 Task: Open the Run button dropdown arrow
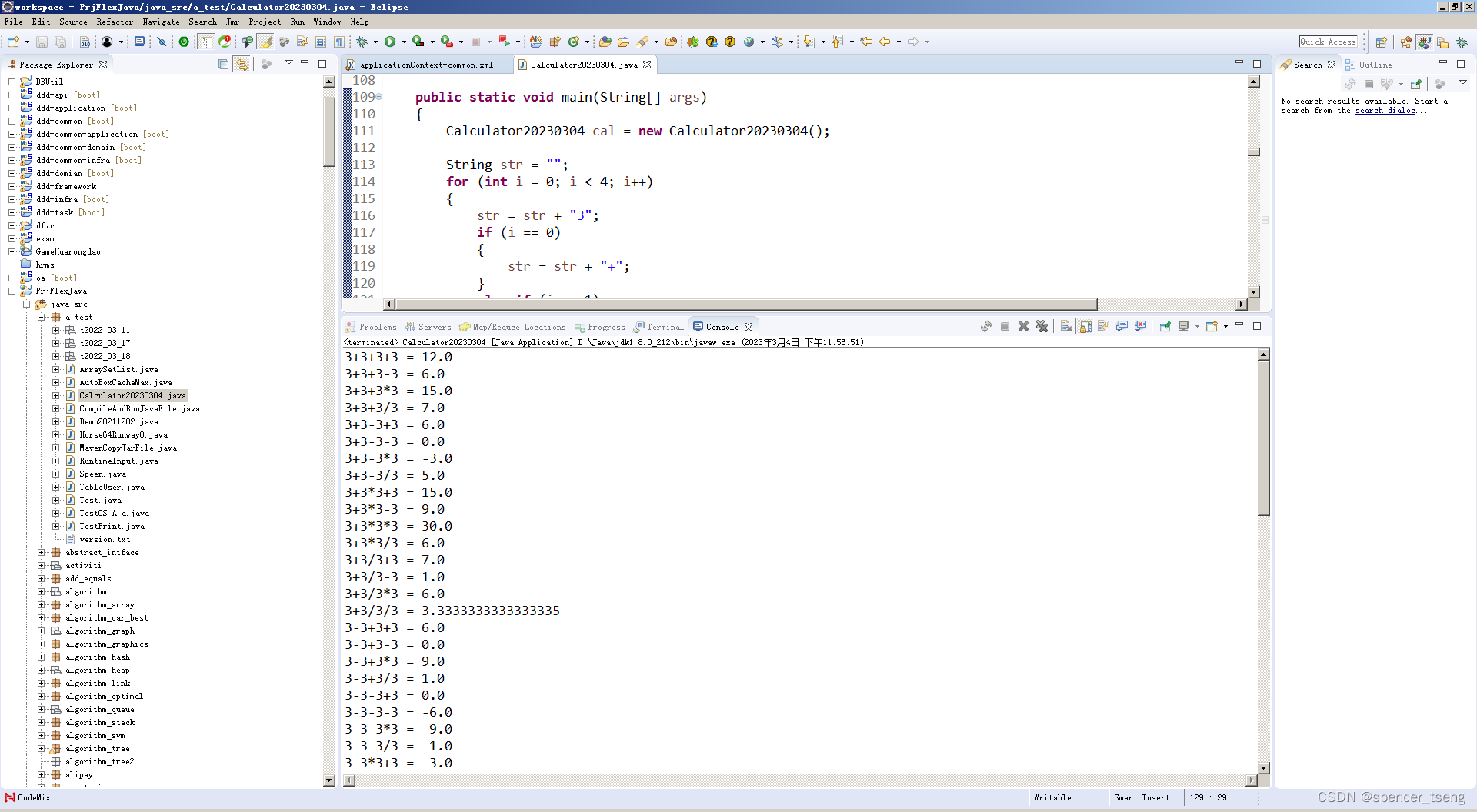point(403,42)
